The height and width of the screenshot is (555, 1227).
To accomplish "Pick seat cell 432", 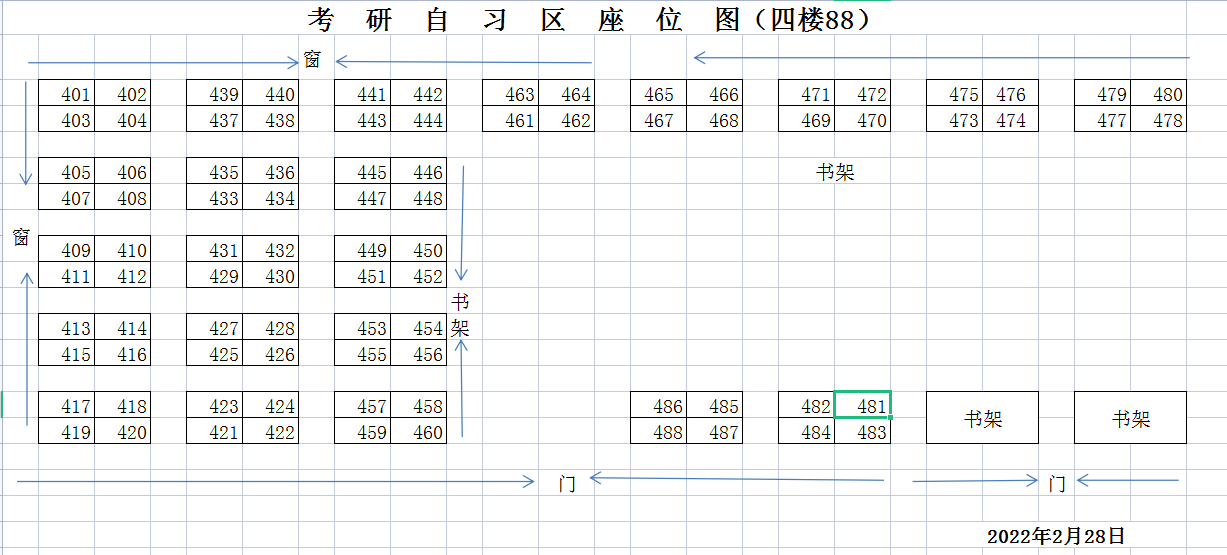I will pos(271,250).
